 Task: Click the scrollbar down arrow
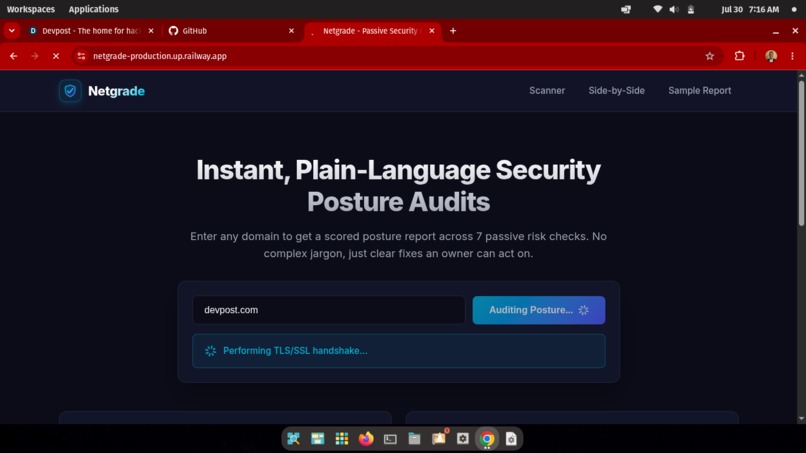801,419
